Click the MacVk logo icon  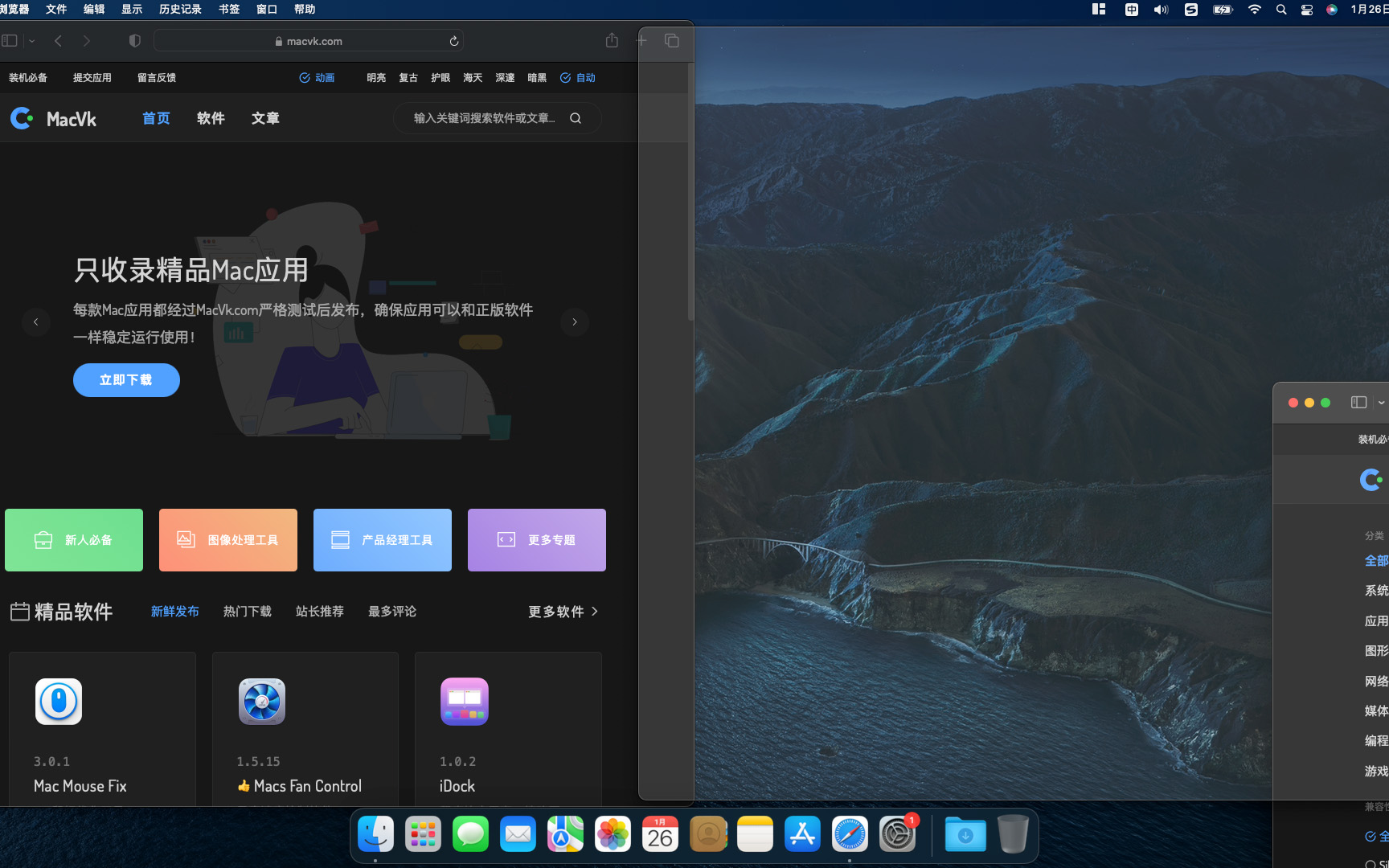(22, 118)
